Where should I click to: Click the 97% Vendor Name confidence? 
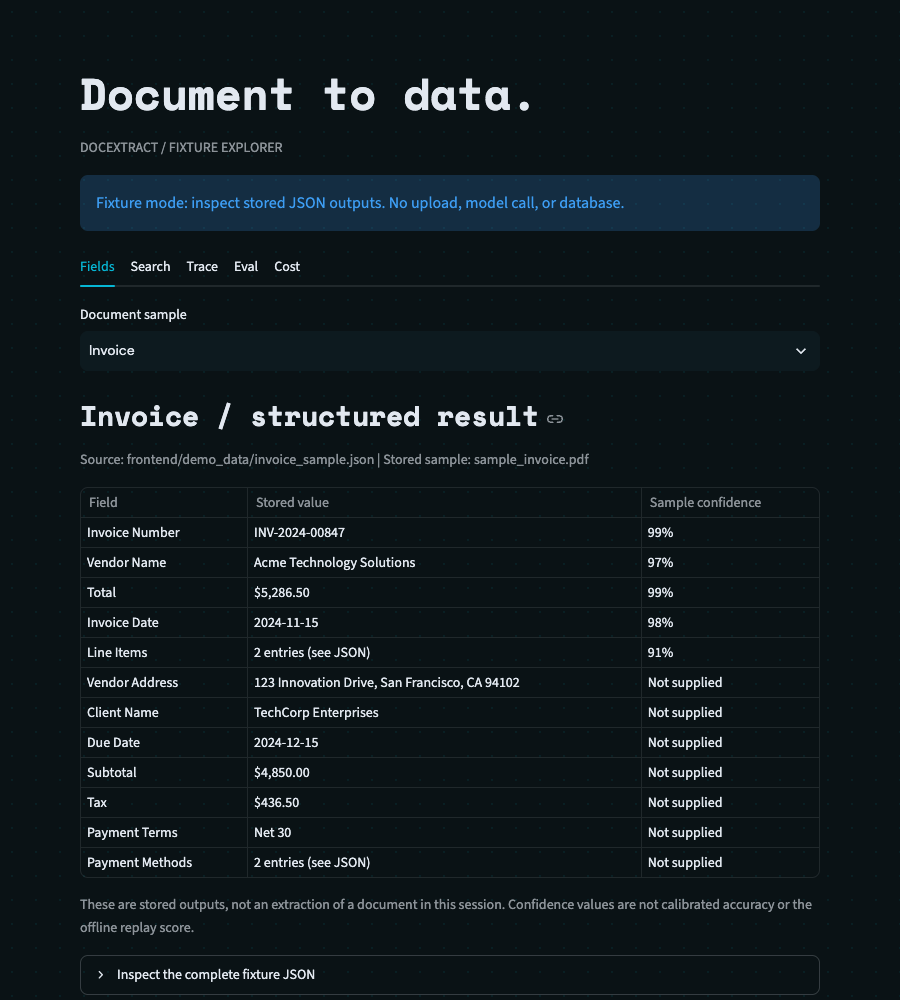click(x=660, y=562)
